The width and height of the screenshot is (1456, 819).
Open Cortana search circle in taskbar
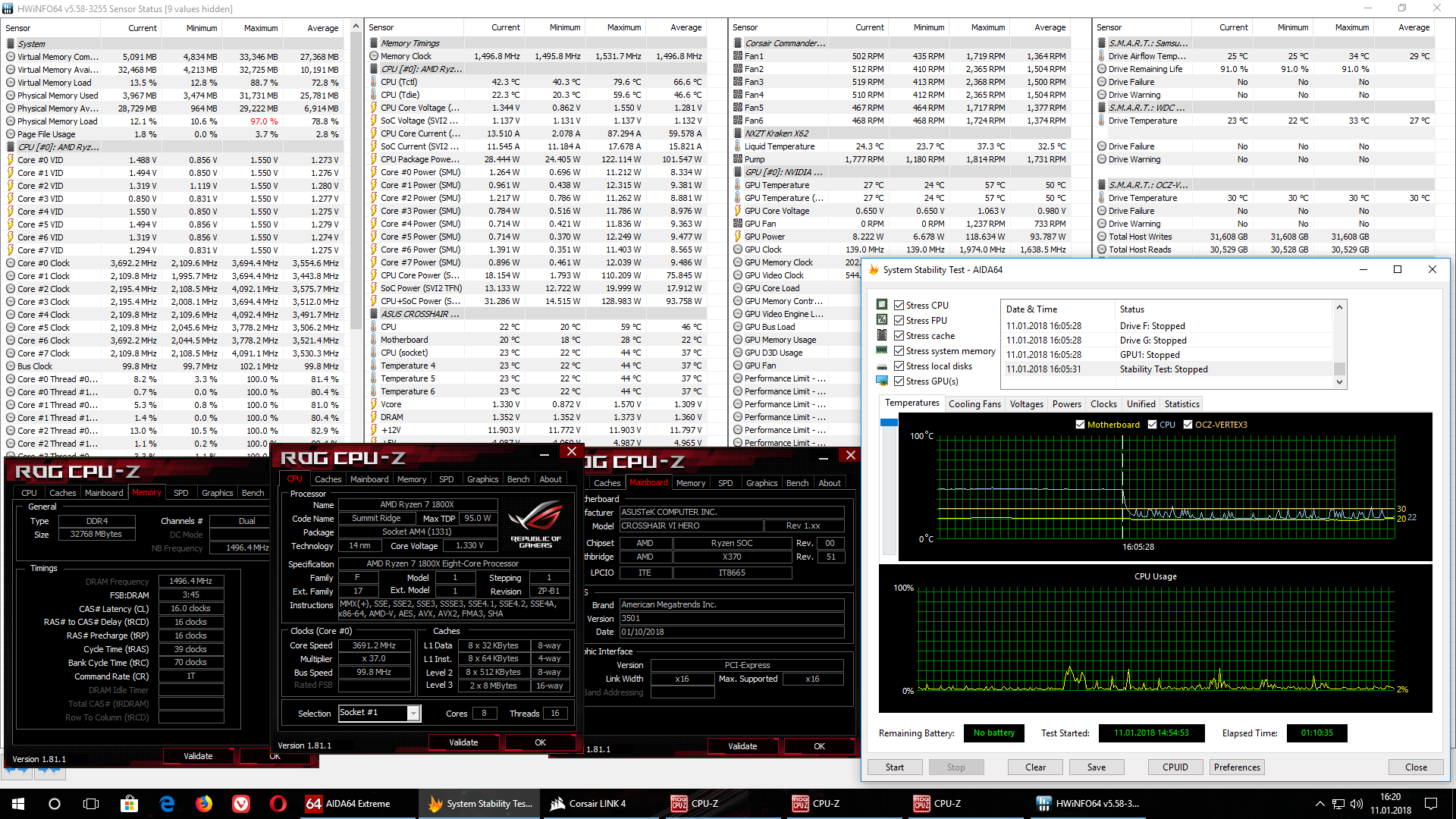pyautogui.click(x=55, y=804)
